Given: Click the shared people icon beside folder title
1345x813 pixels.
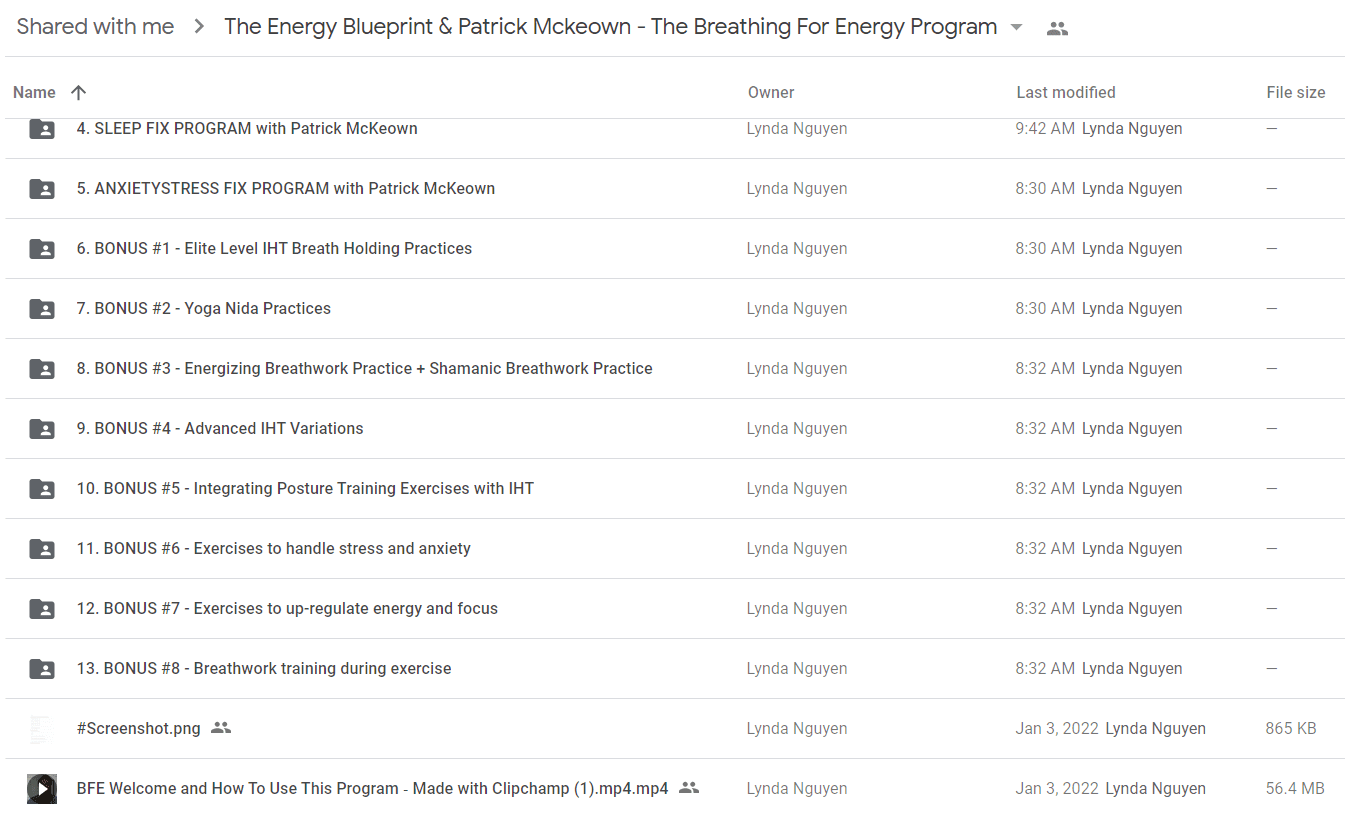Looking at the screenshot, I should (x=1057, y=28).
